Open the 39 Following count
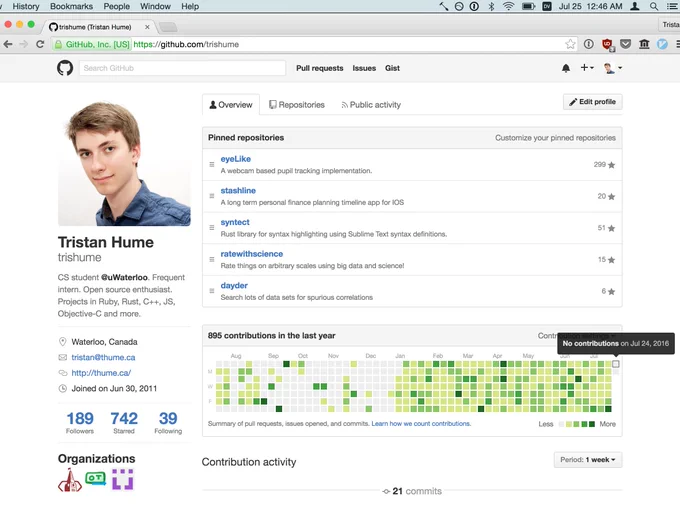The width and height of the screenshot is (680, 507). pos(168,422)
